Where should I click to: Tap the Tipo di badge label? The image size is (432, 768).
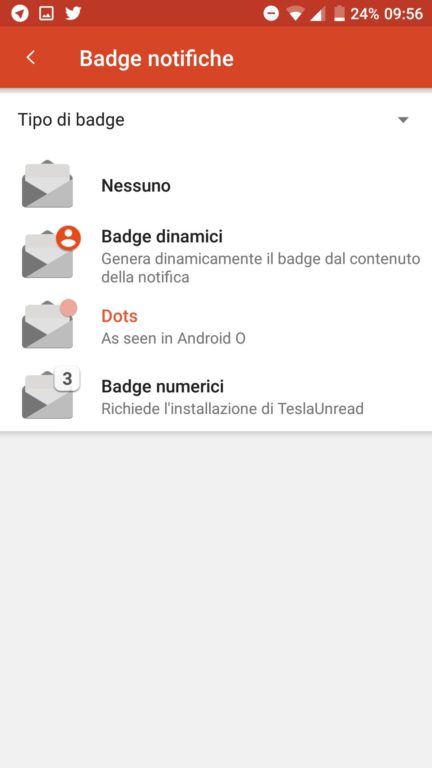click(71, 120)
